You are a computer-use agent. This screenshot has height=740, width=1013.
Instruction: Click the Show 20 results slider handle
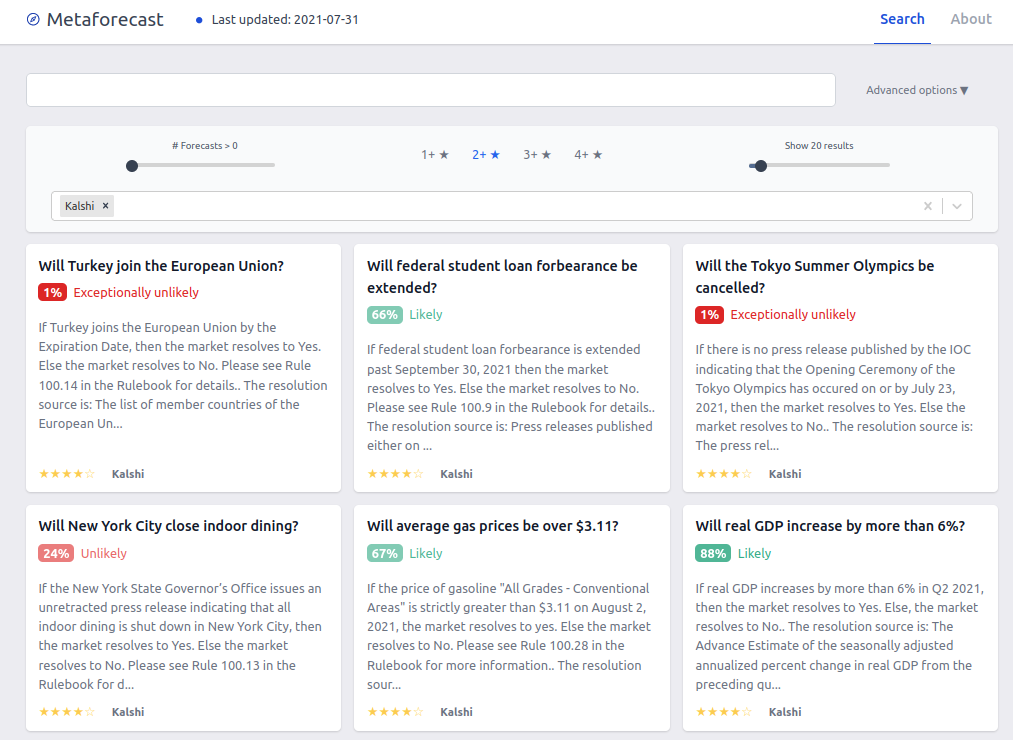click(x=761, y=165)
